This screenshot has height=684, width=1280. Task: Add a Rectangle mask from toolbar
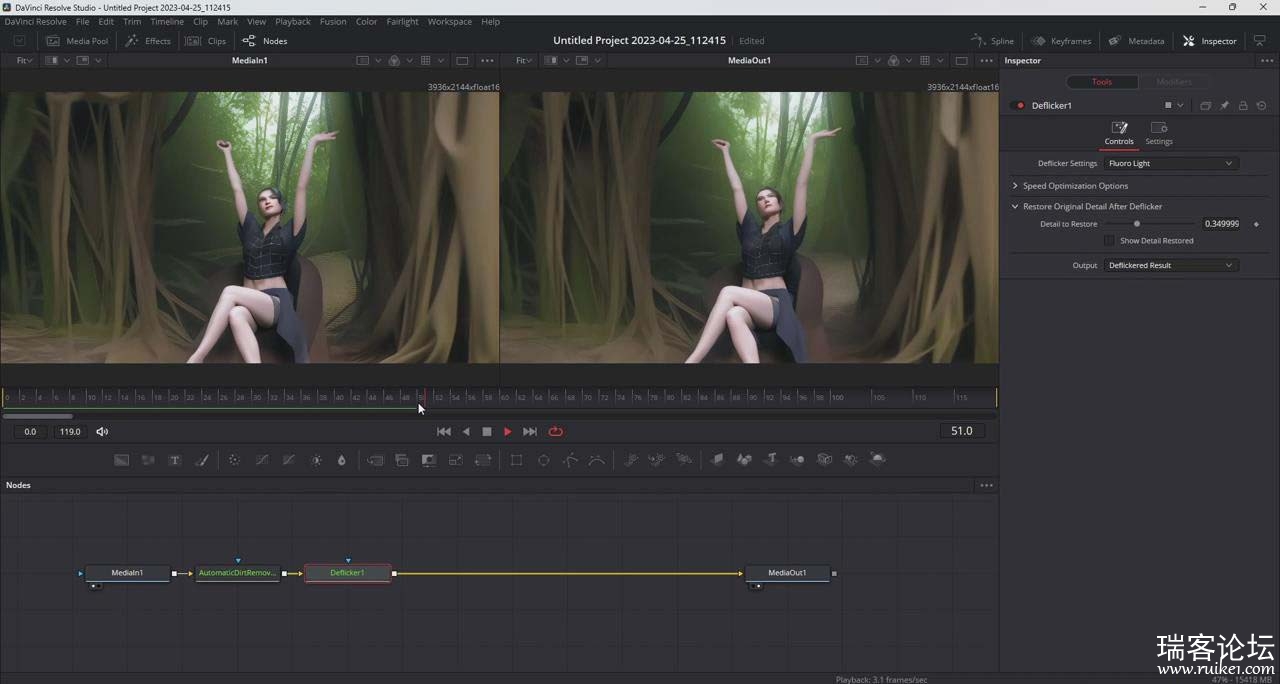click(516, 460)
